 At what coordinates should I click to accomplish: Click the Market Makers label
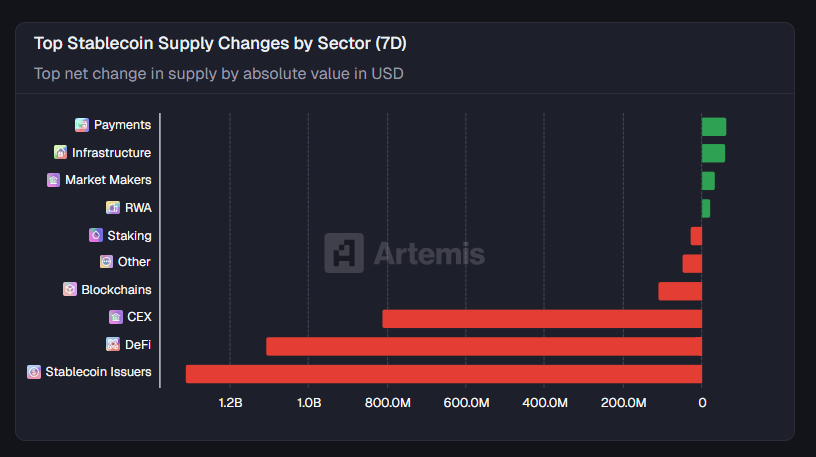(108, 180)
